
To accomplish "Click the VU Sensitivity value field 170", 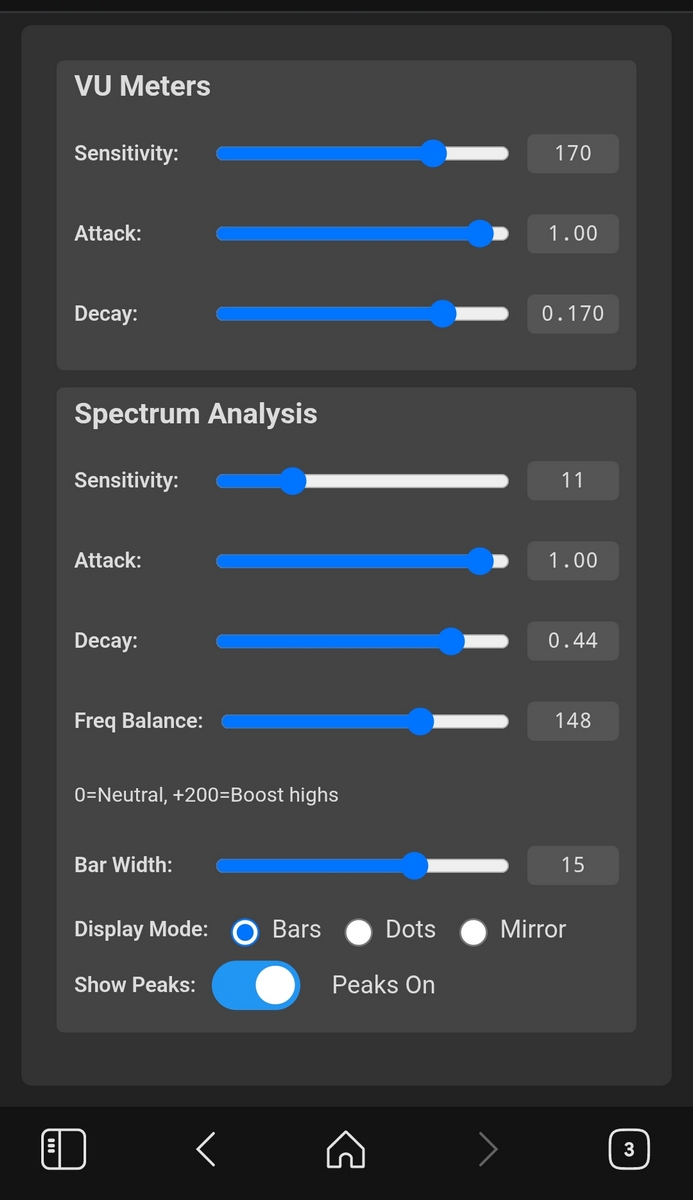I will (x=573, y=153).
